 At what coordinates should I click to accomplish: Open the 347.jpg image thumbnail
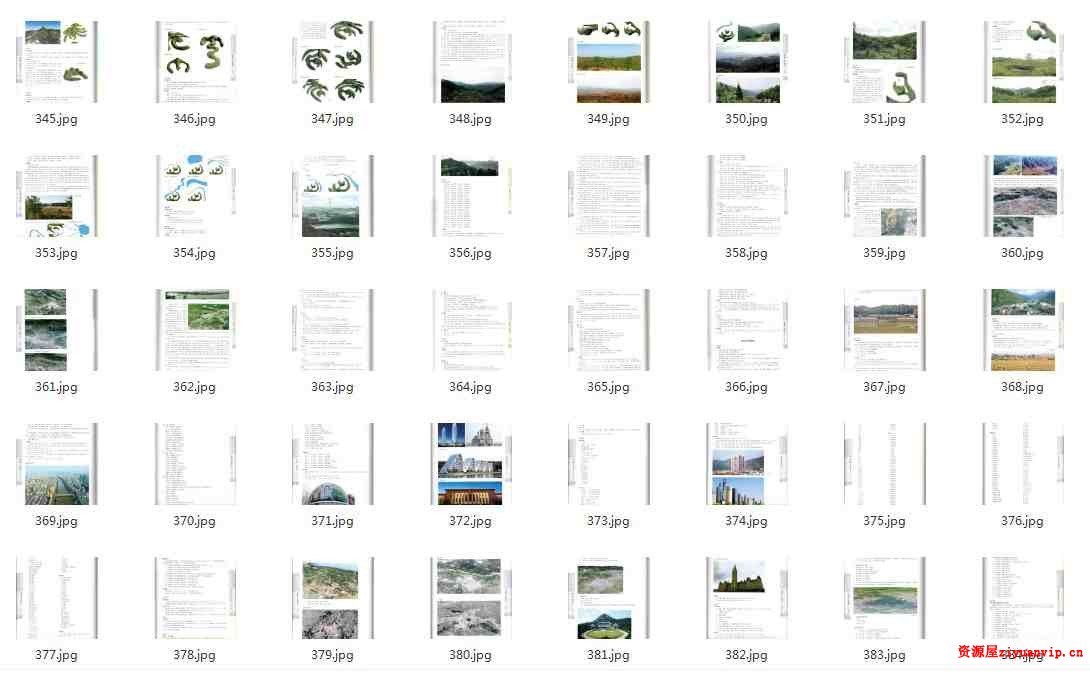coord(332,62)
